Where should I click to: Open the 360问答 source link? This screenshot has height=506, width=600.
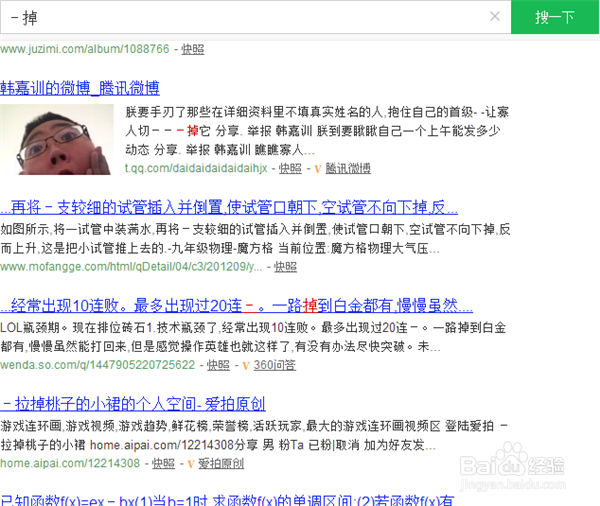(274, 365)
